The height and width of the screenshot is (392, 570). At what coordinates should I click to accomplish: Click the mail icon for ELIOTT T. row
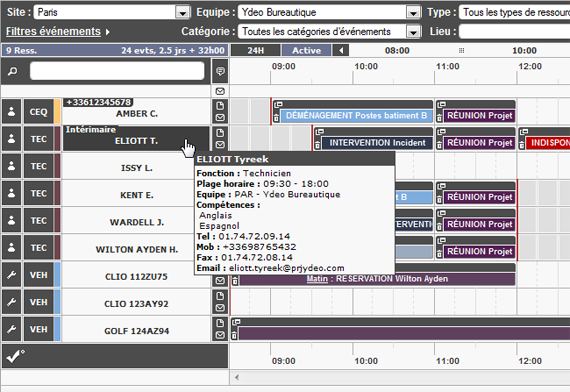(220, 145)
